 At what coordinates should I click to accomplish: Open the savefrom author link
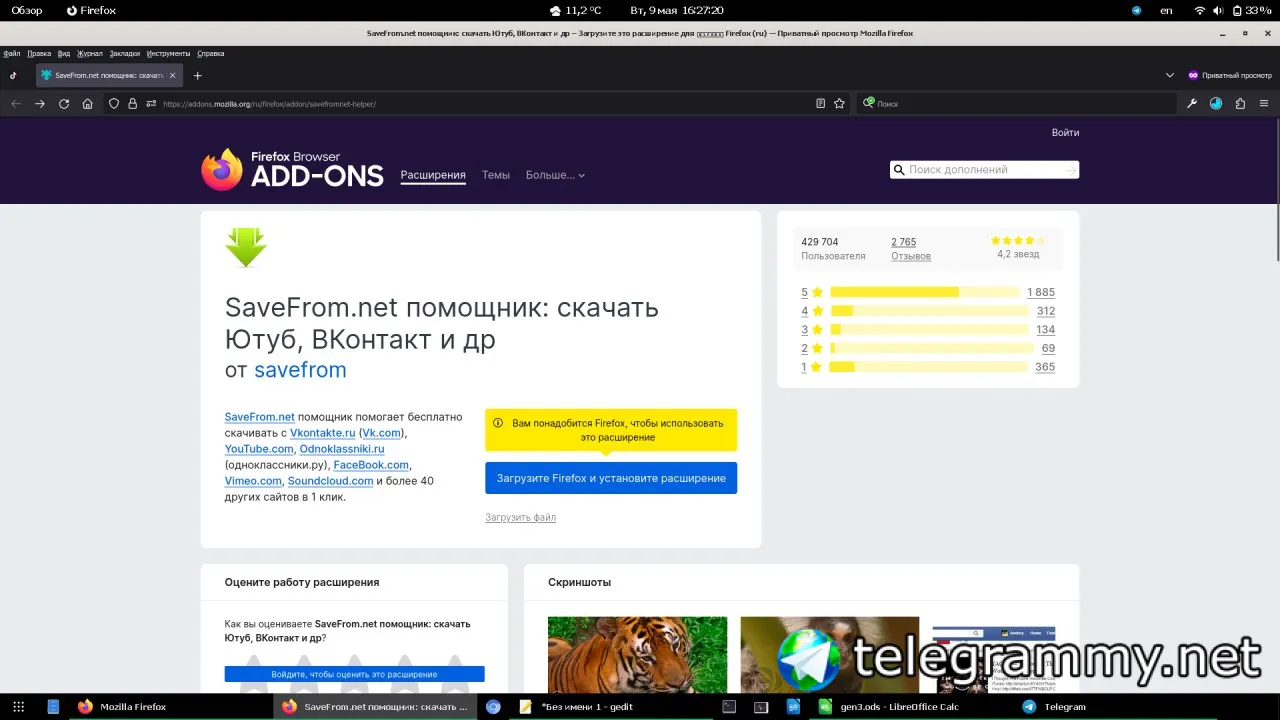[x=300, y=370]
